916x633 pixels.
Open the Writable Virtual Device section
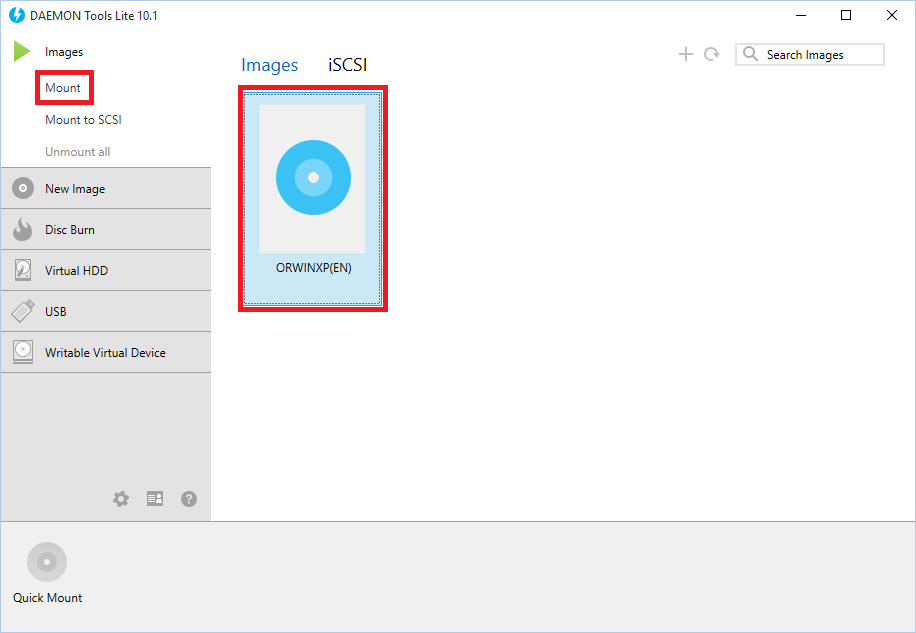106,352
